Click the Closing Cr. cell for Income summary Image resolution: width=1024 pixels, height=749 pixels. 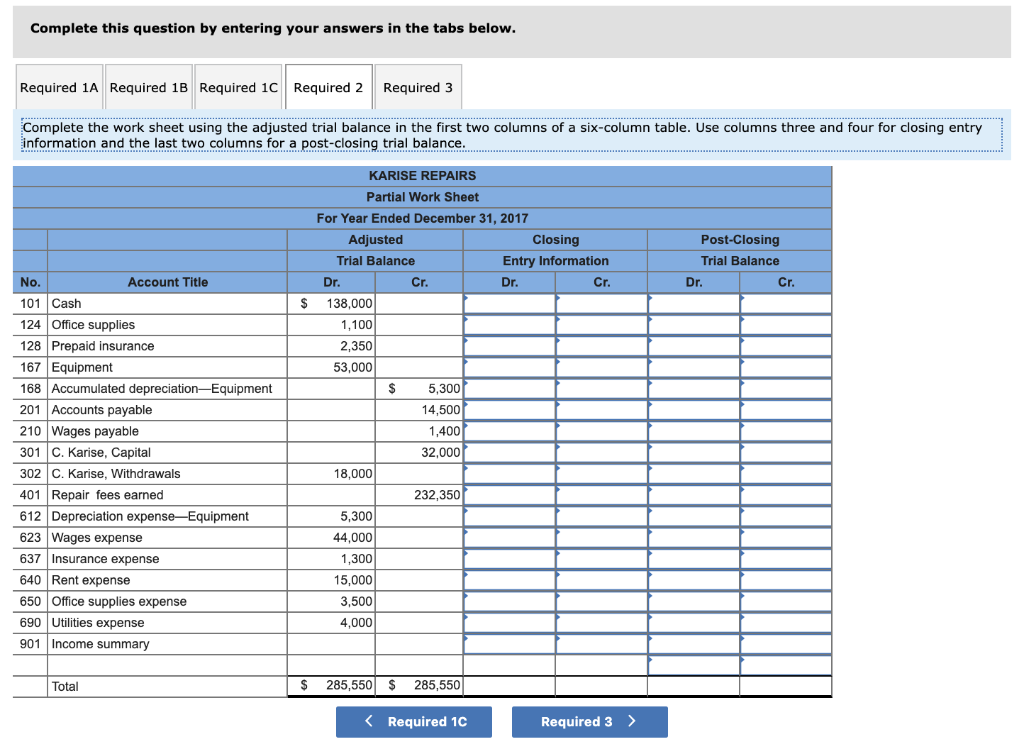click(x=601, y=643)
